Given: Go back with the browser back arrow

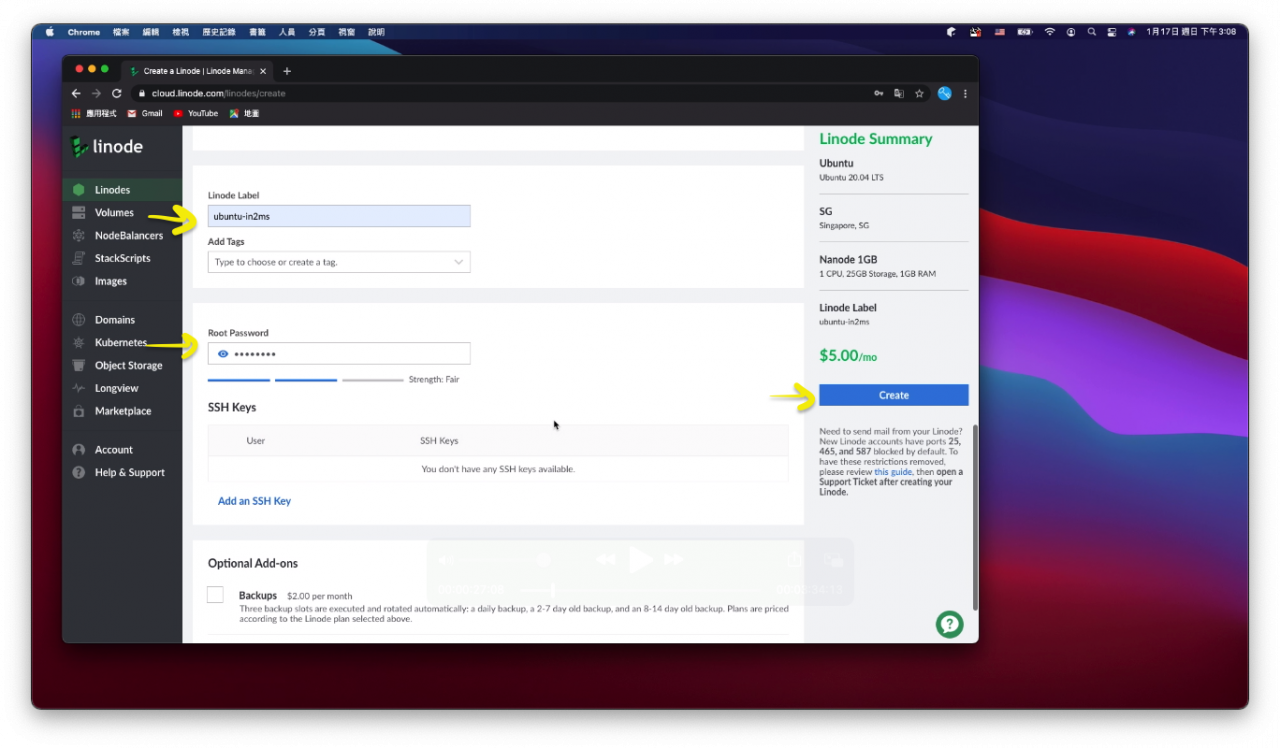Looking at the screenshot, I should point(76,93).
